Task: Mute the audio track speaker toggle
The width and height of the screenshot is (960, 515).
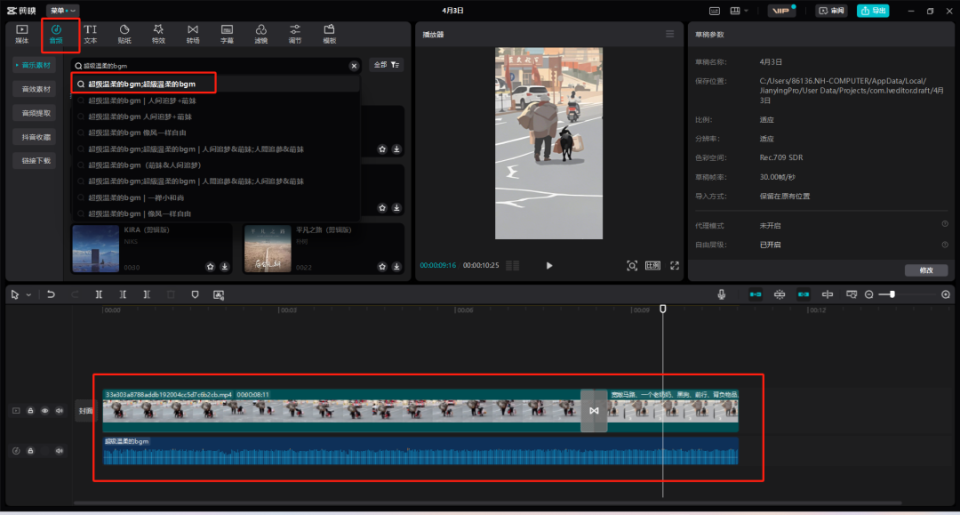Action: [x=59, y=451]
